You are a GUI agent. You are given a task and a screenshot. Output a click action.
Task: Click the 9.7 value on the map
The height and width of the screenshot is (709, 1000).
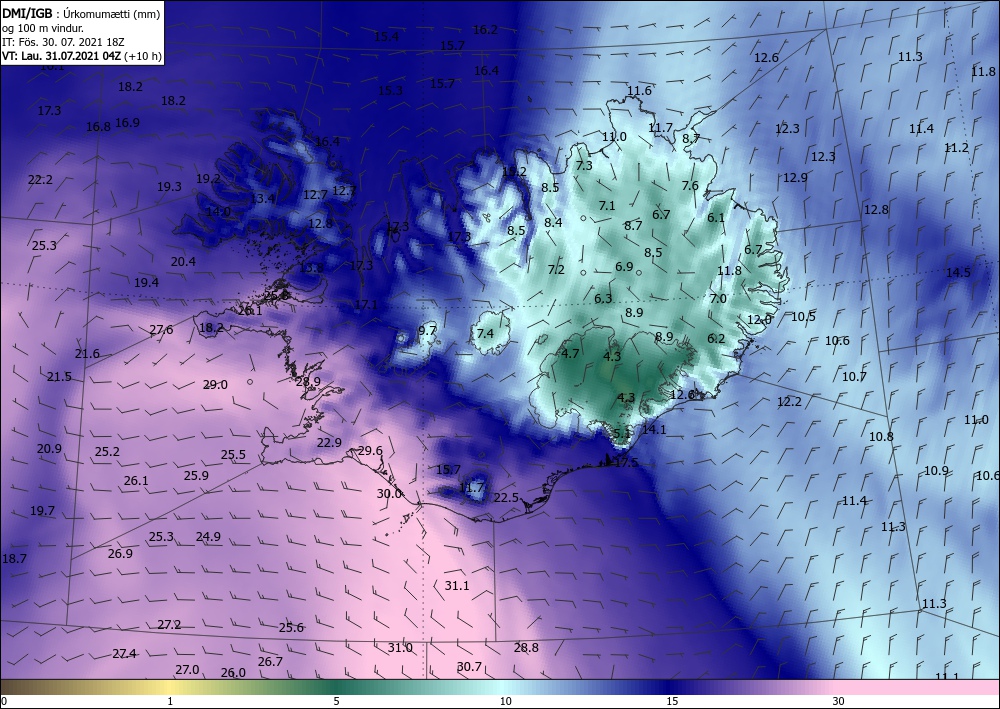tap(427, 330)
